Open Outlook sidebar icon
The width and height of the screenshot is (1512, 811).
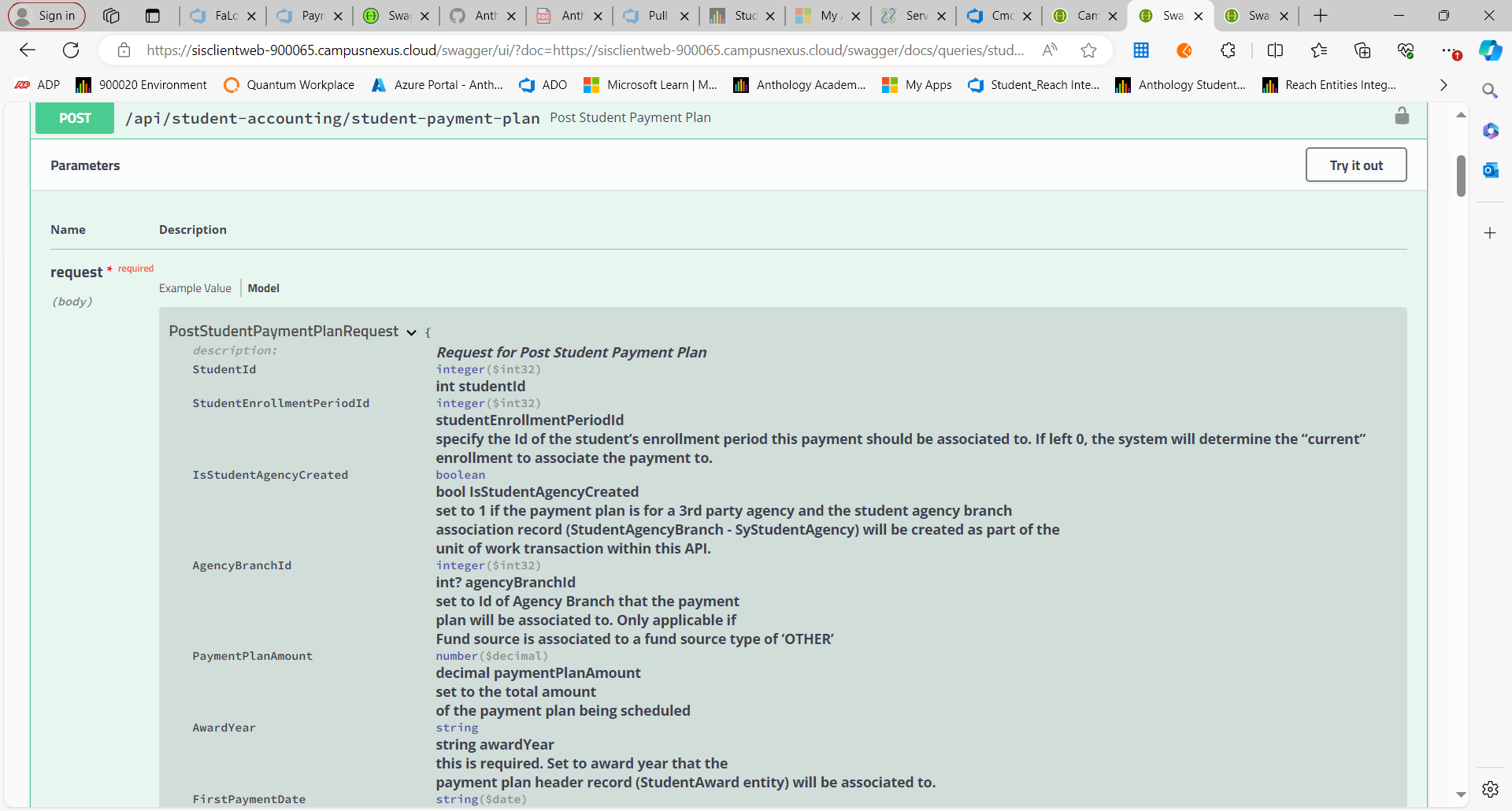[x=1490, y=170]
